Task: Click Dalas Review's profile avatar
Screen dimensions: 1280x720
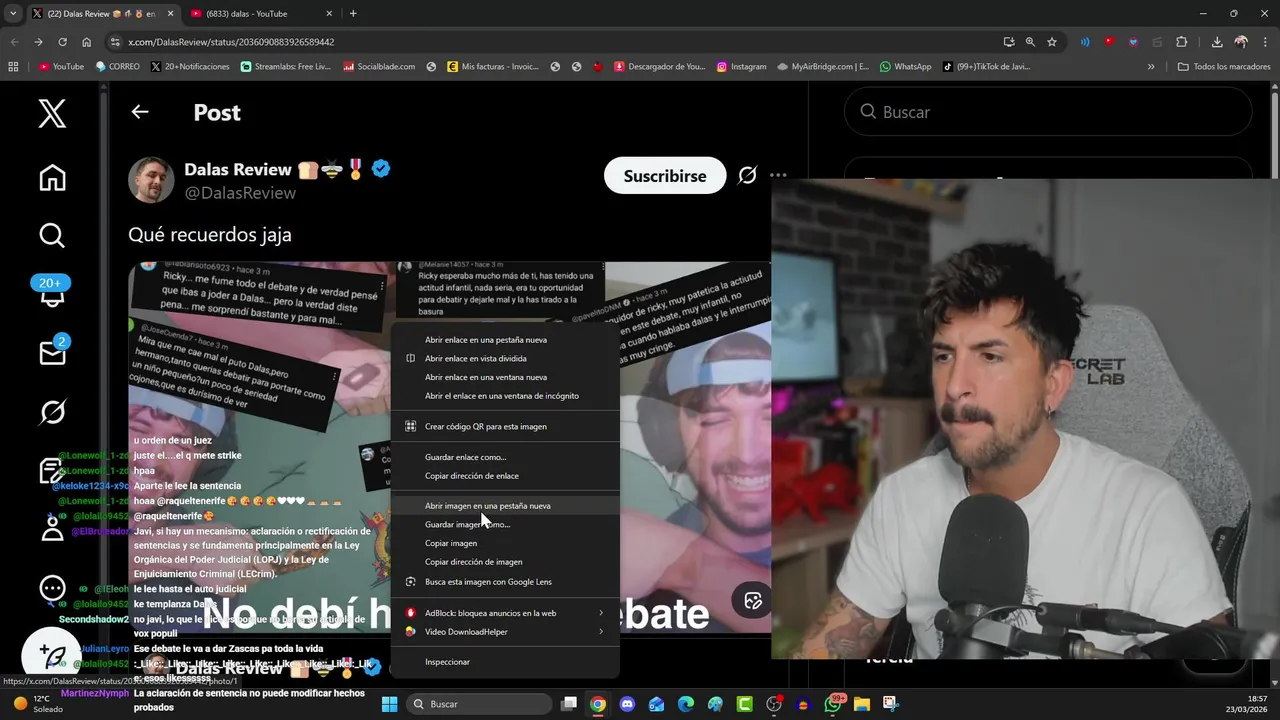Action: tap(151, 180)
